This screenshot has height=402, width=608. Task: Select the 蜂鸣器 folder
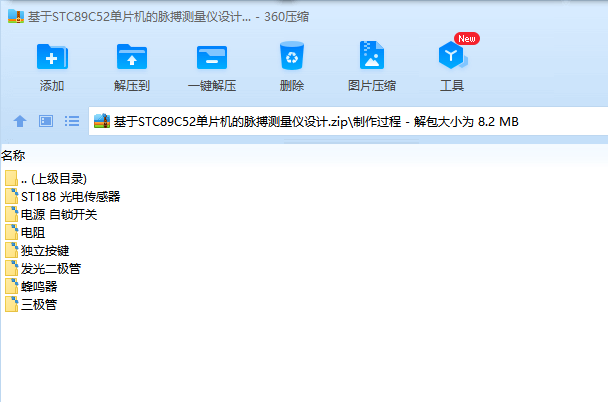(x=39, y=286)
